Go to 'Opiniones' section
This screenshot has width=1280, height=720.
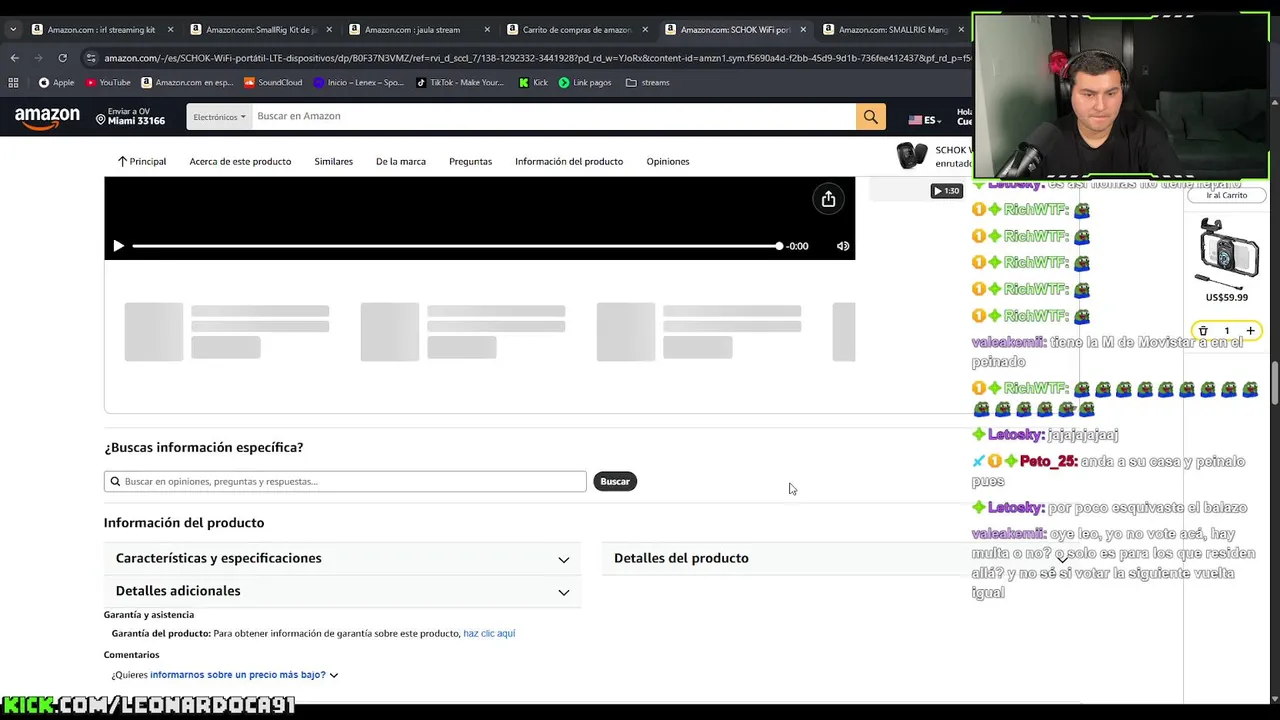click(x=668, y=161)
